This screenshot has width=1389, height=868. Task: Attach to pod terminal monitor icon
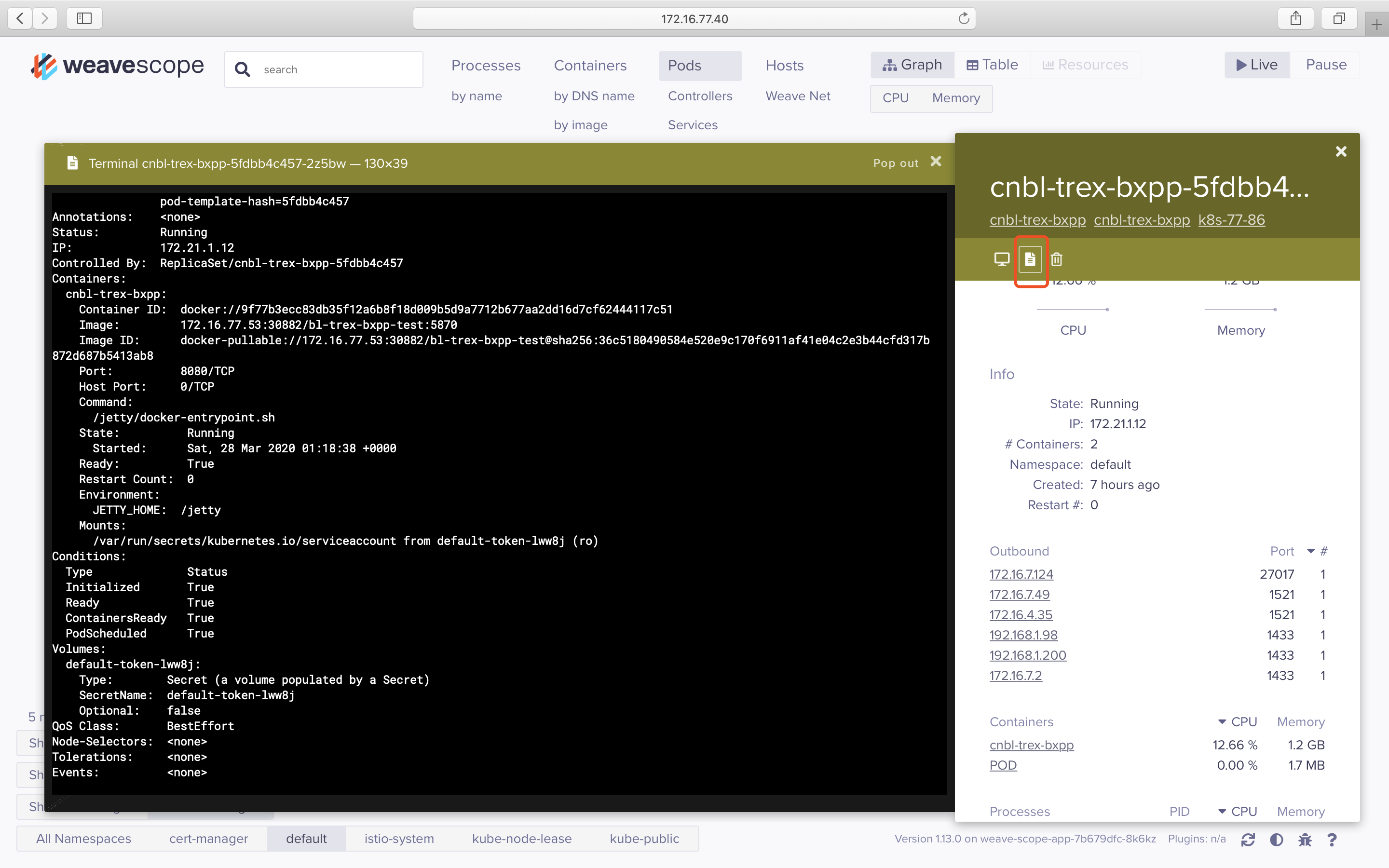1002,259
